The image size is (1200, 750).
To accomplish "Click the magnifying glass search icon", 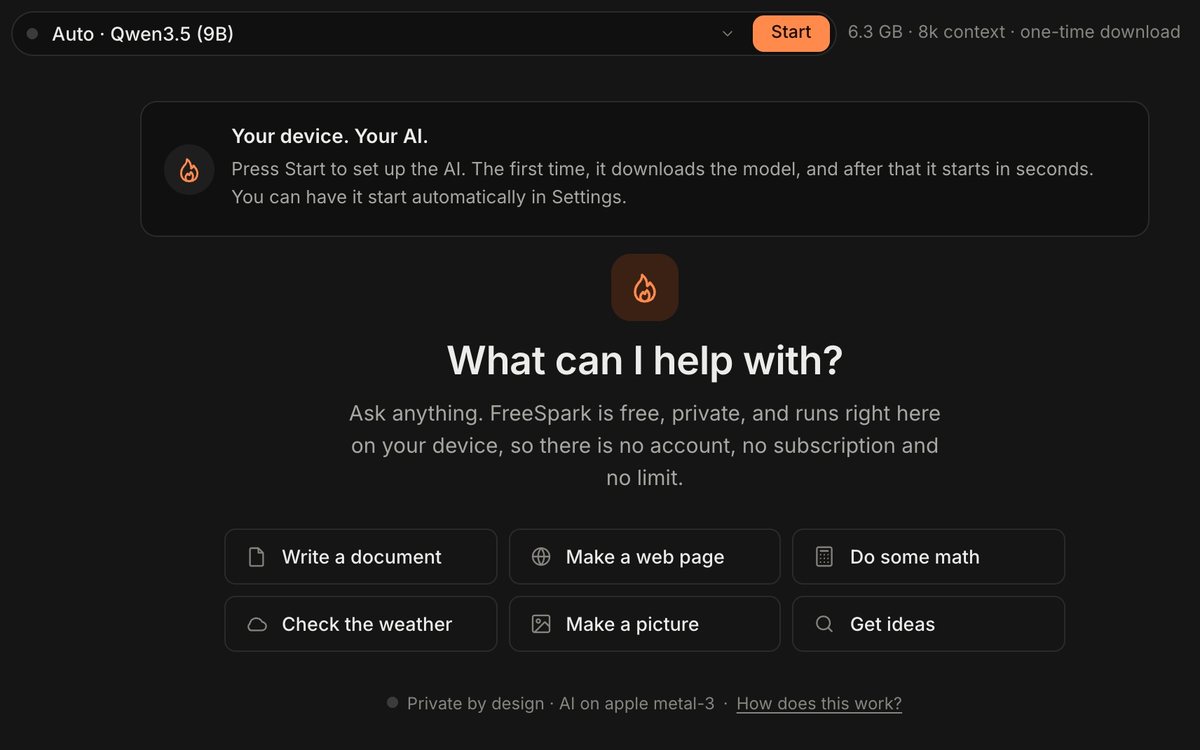I will (x=824, y=624).
